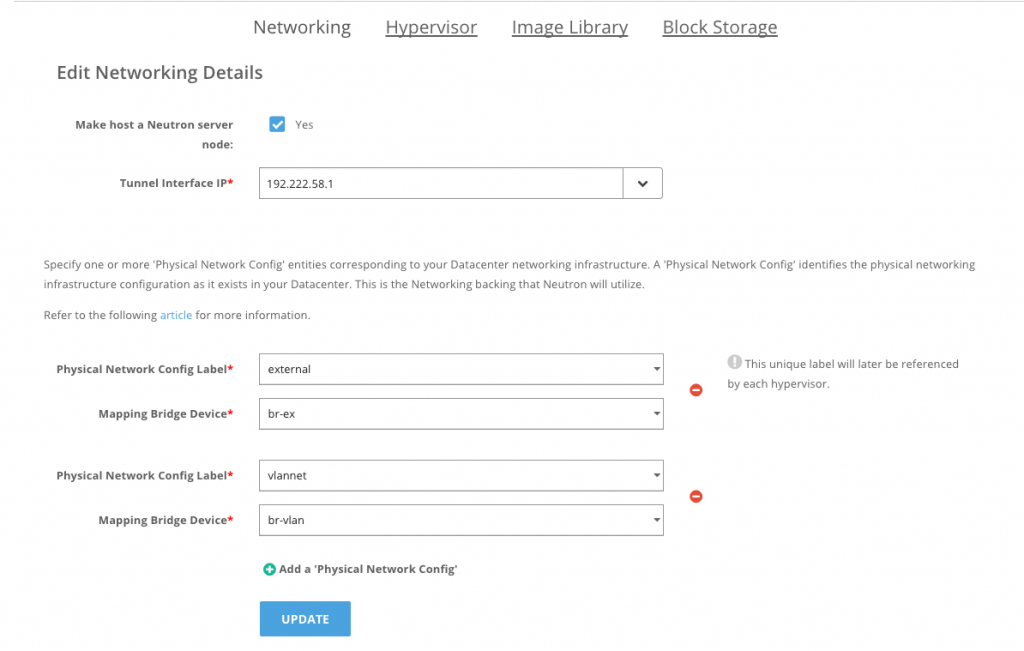Click the green plus icon to add config
Viewport: 1024px width, 651px height.
tap(269, 569)
